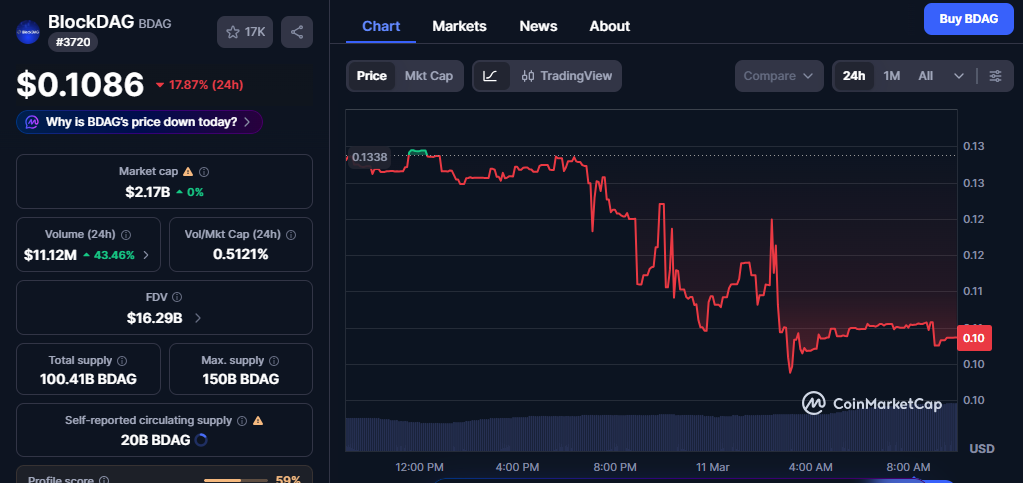This screenshot has height=483, width=1023.
Task: Click the $2.17B market cap value
Action: 147,192
